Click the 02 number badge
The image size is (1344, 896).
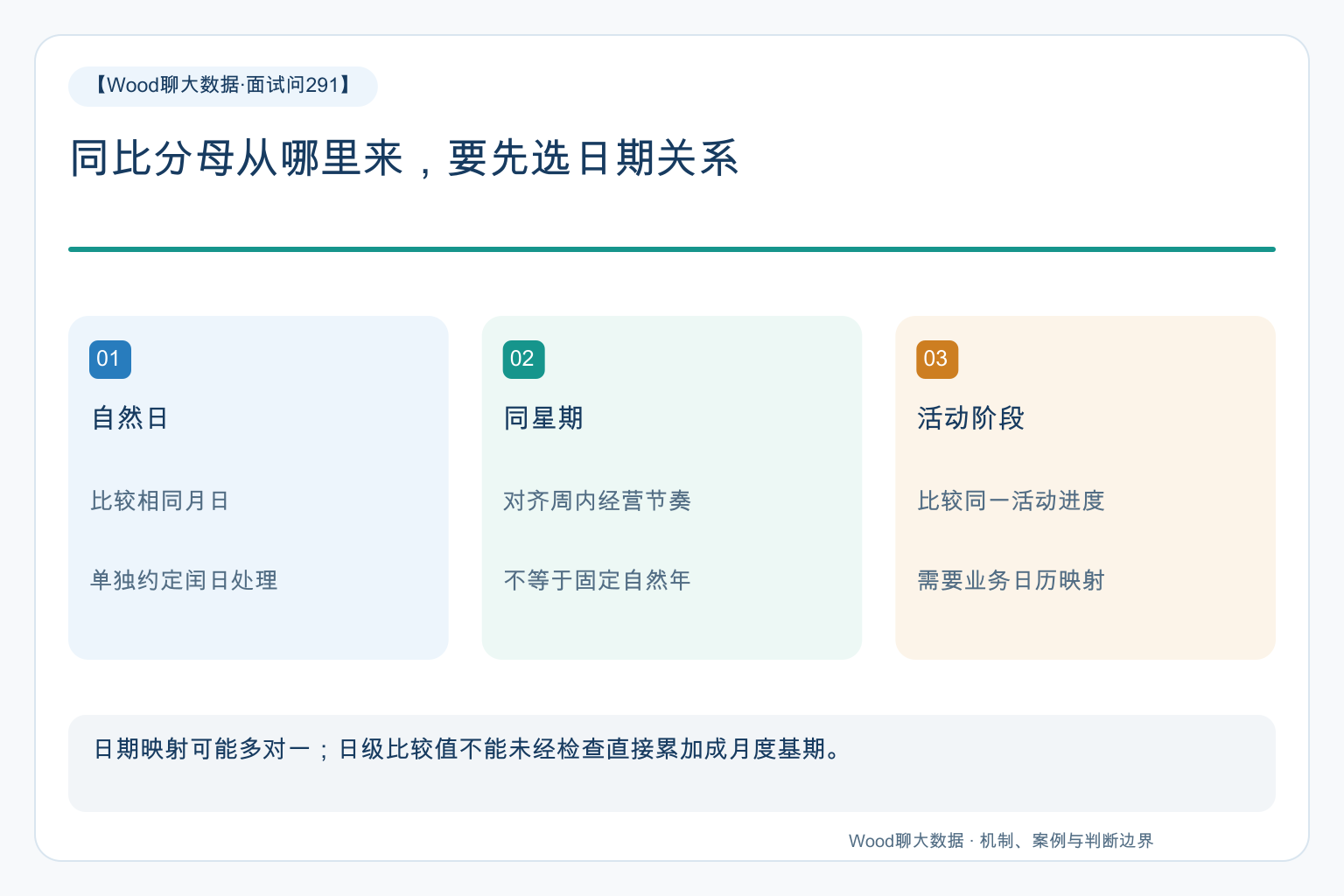(523, 360)
